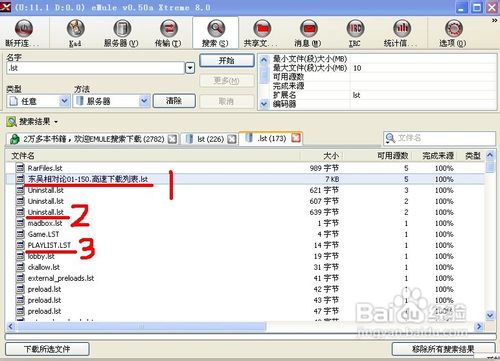The width and height of the screenshot is (500, 361).
Task: Click file icon next to PLAYLIST.LST
Action: [x=20, y=245]
